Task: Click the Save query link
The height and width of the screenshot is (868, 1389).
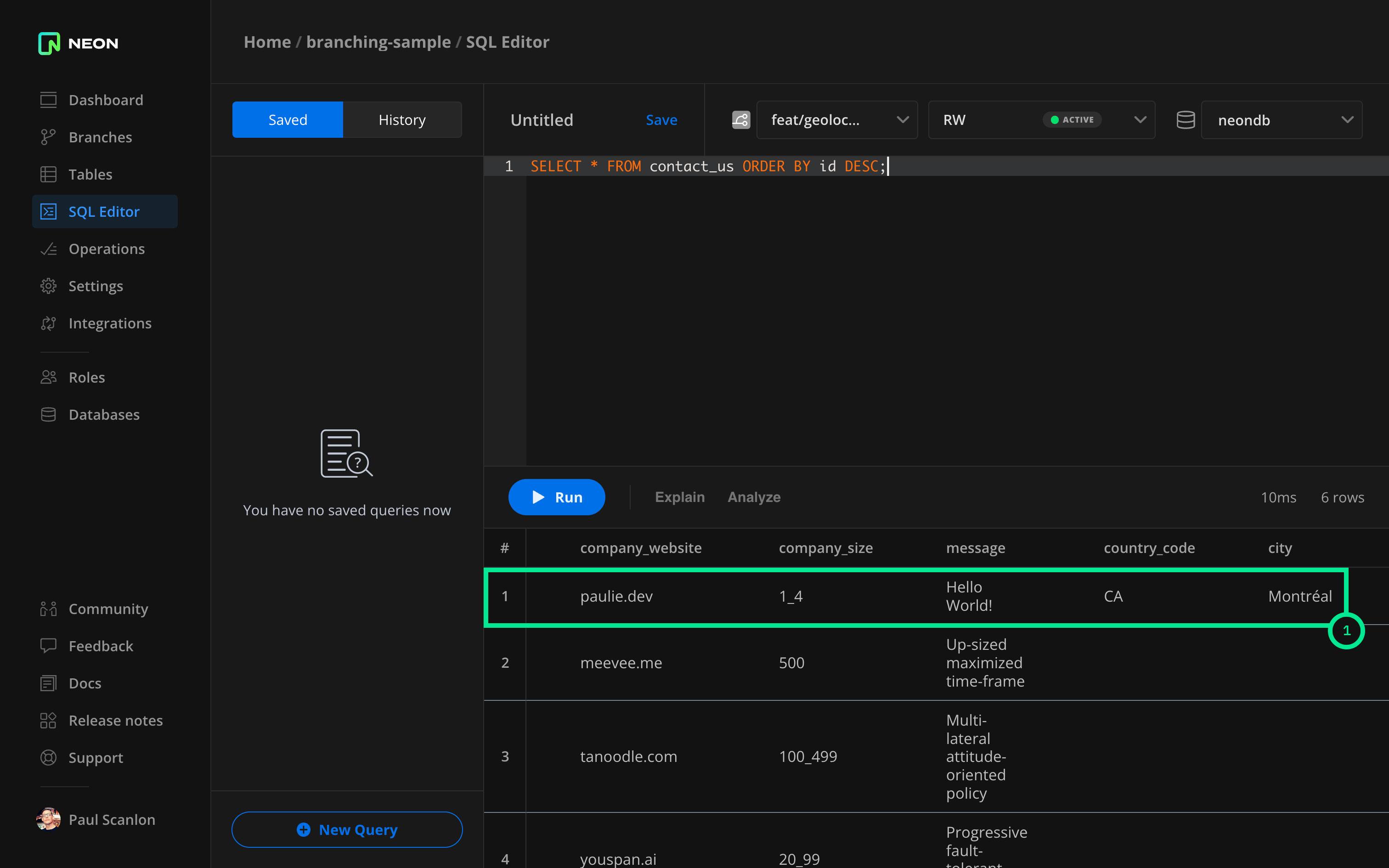Action: click(x=661, y=120)
